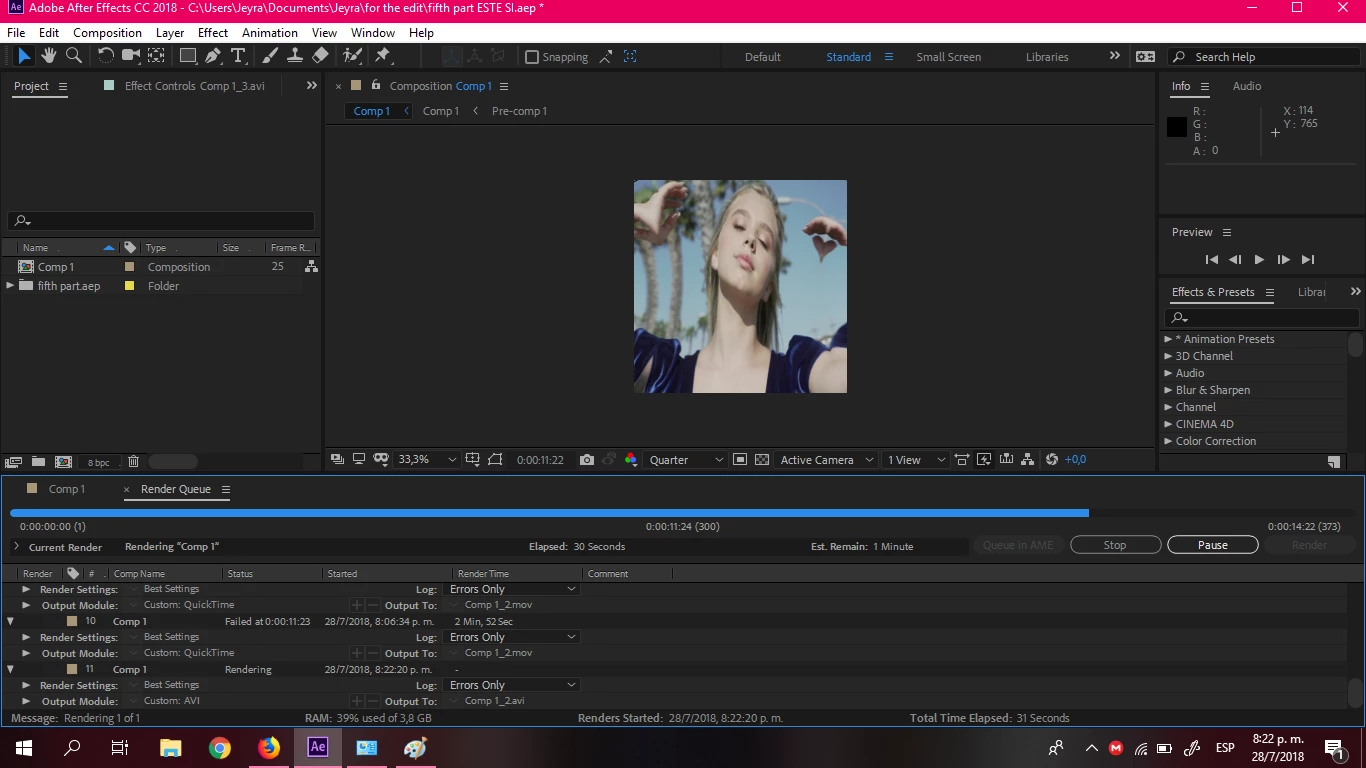Open the Comp 1_2.avi output path link
The height and width of the screenshot is (768, 1366).
[x=494, y=701]
